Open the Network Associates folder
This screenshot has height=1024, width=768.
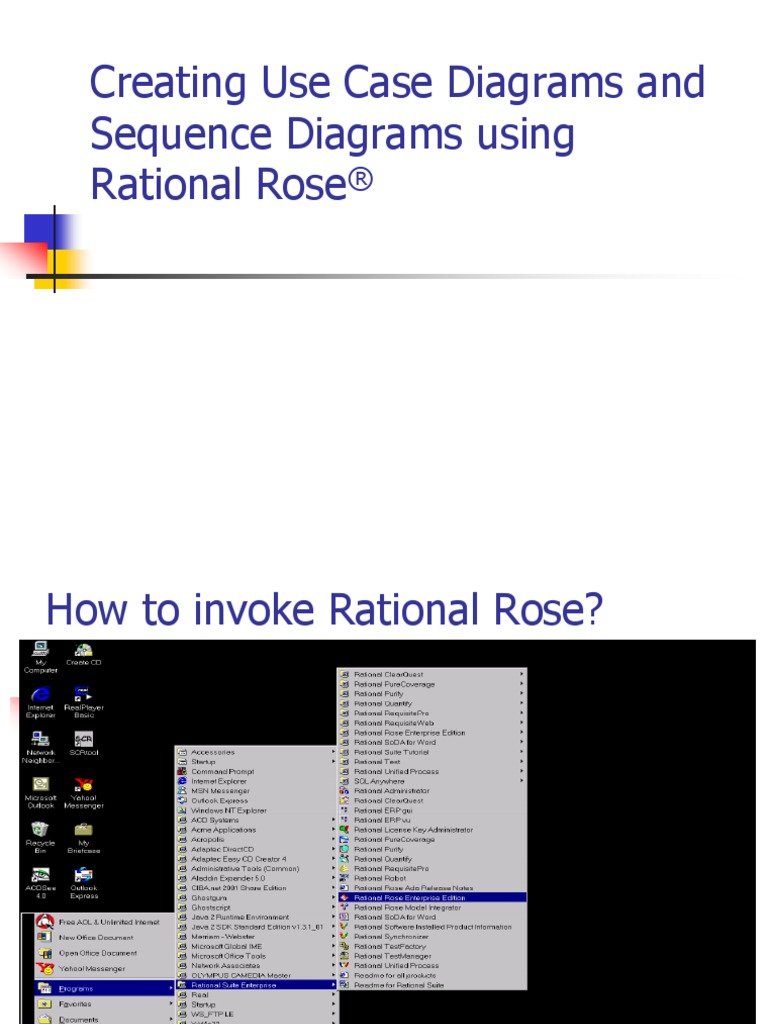[x=255, y=965]
